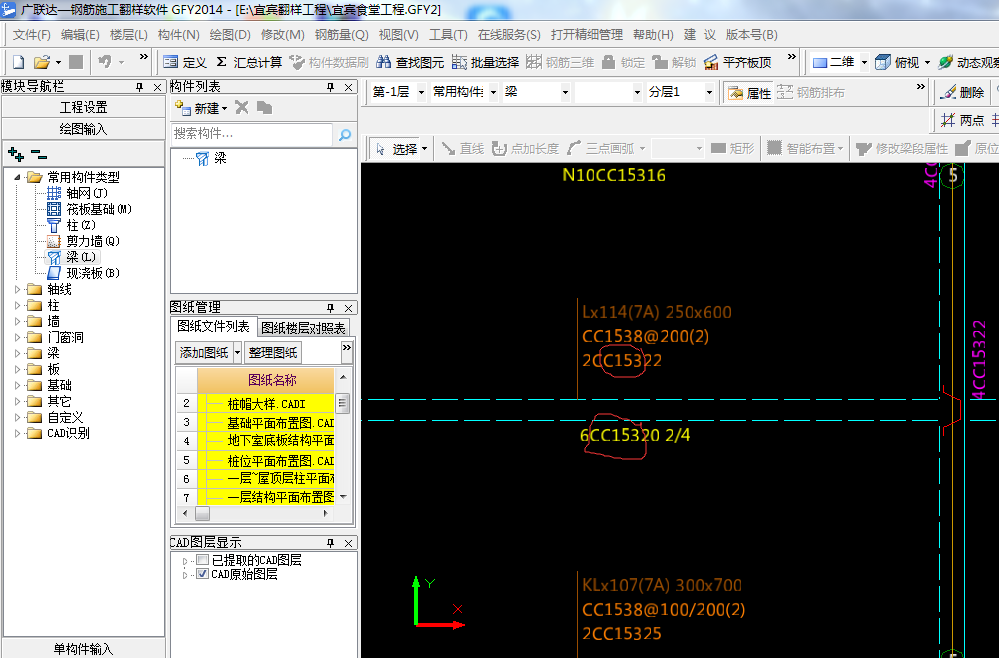
Task: Click 修改梁段属性 tool
Action: (902, 148)
